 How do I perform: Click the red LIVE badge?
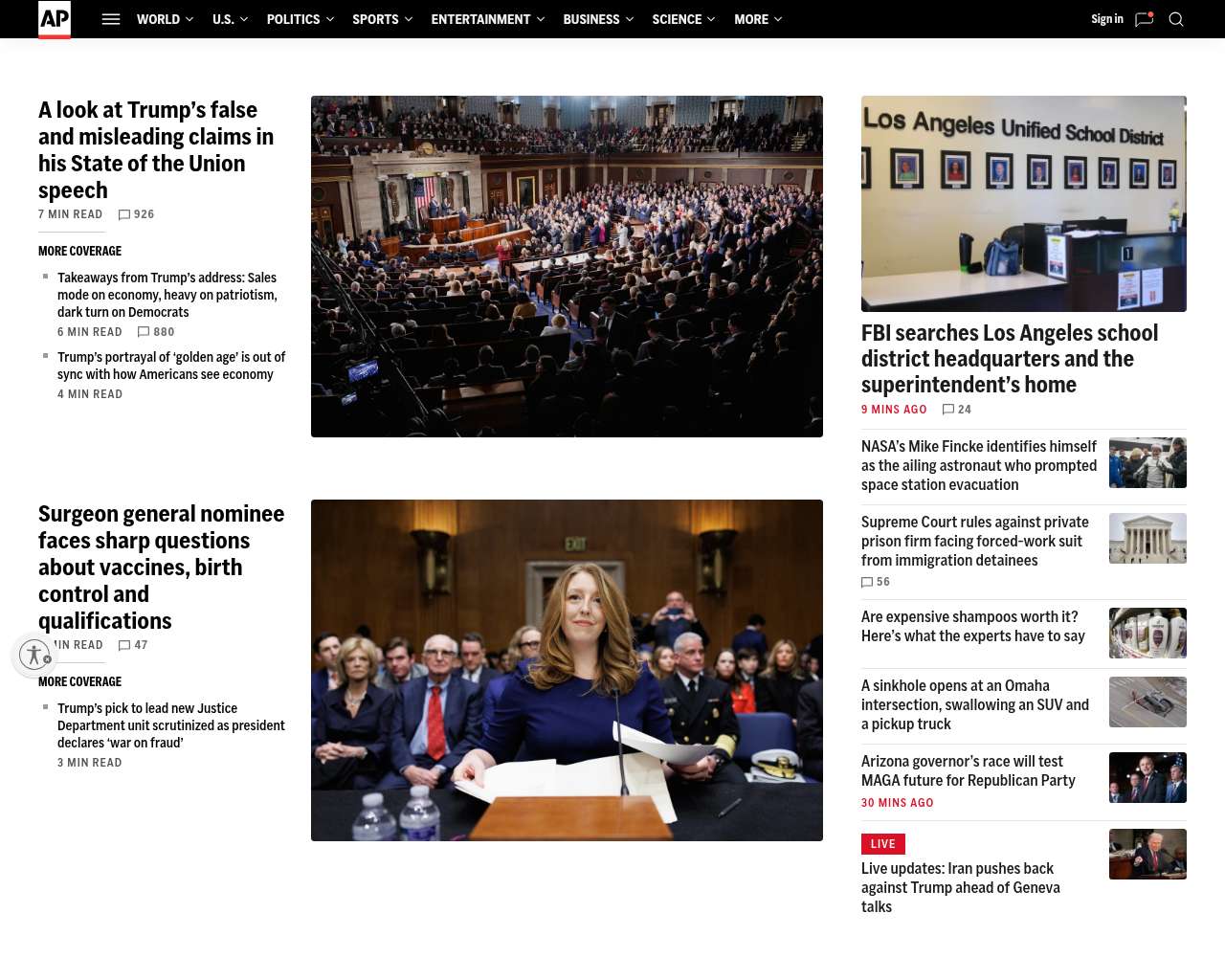coord(883,844)
